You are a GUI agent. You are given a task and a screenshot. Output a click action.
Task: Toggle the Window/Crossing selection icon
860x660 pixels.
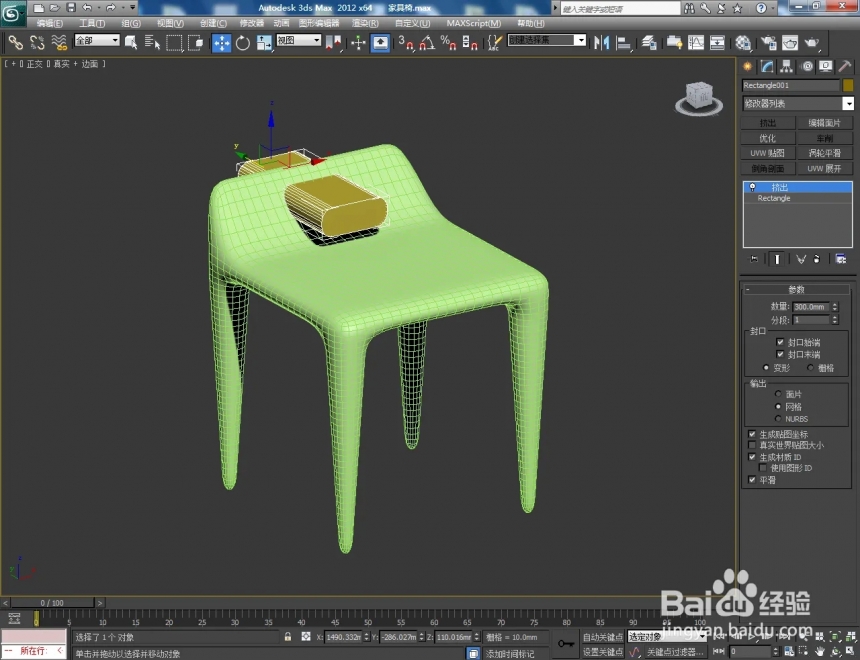195,42
